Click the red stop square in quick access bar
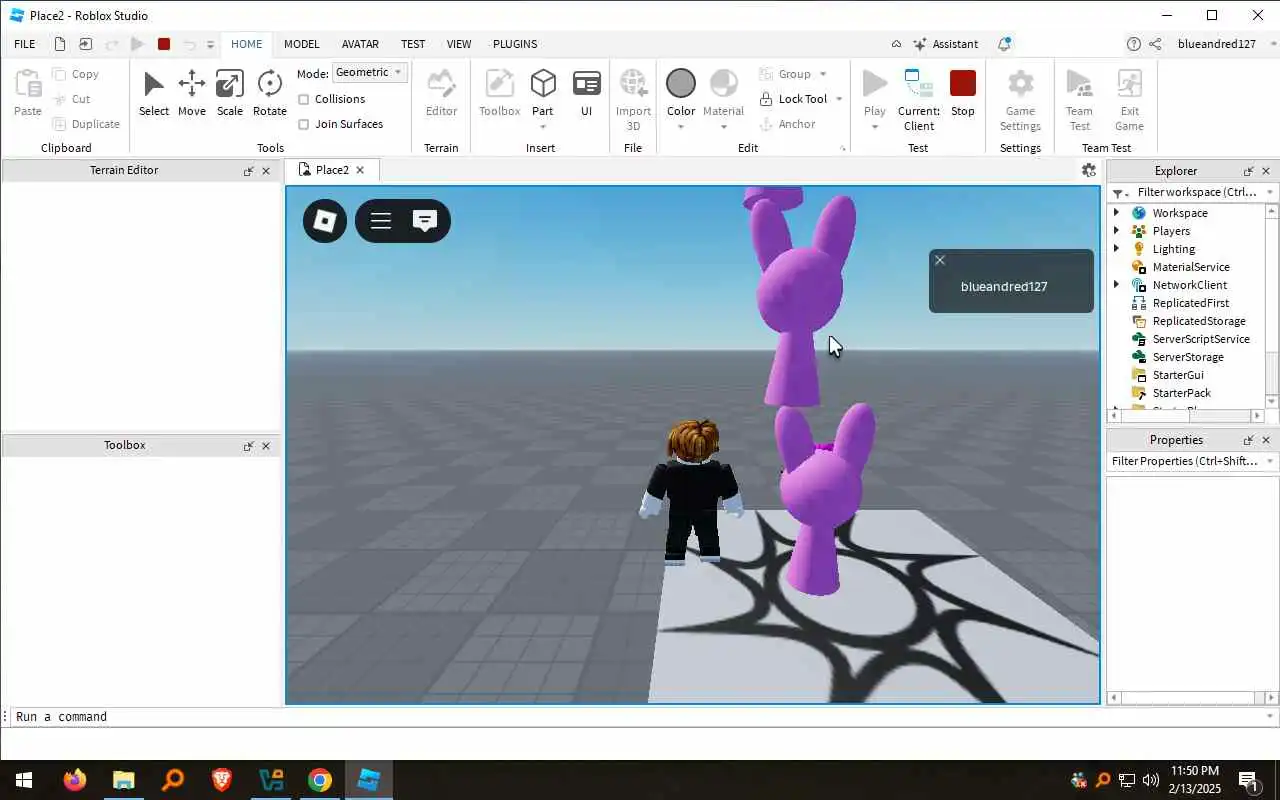The image size is (1280, 800). click(164, 44)
